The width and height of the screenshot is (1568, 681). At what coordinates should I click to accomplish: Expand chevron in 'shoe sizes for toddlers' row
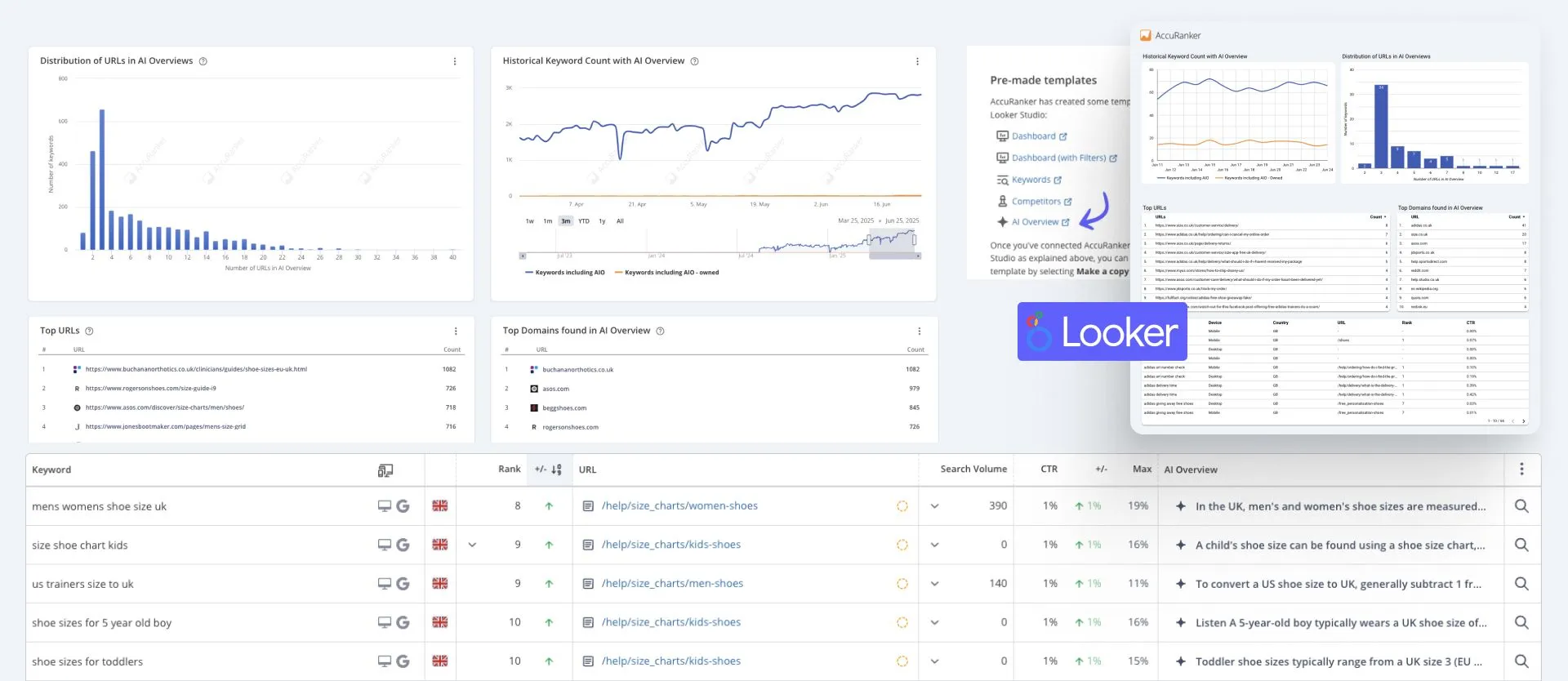click(x=934, y=661)
